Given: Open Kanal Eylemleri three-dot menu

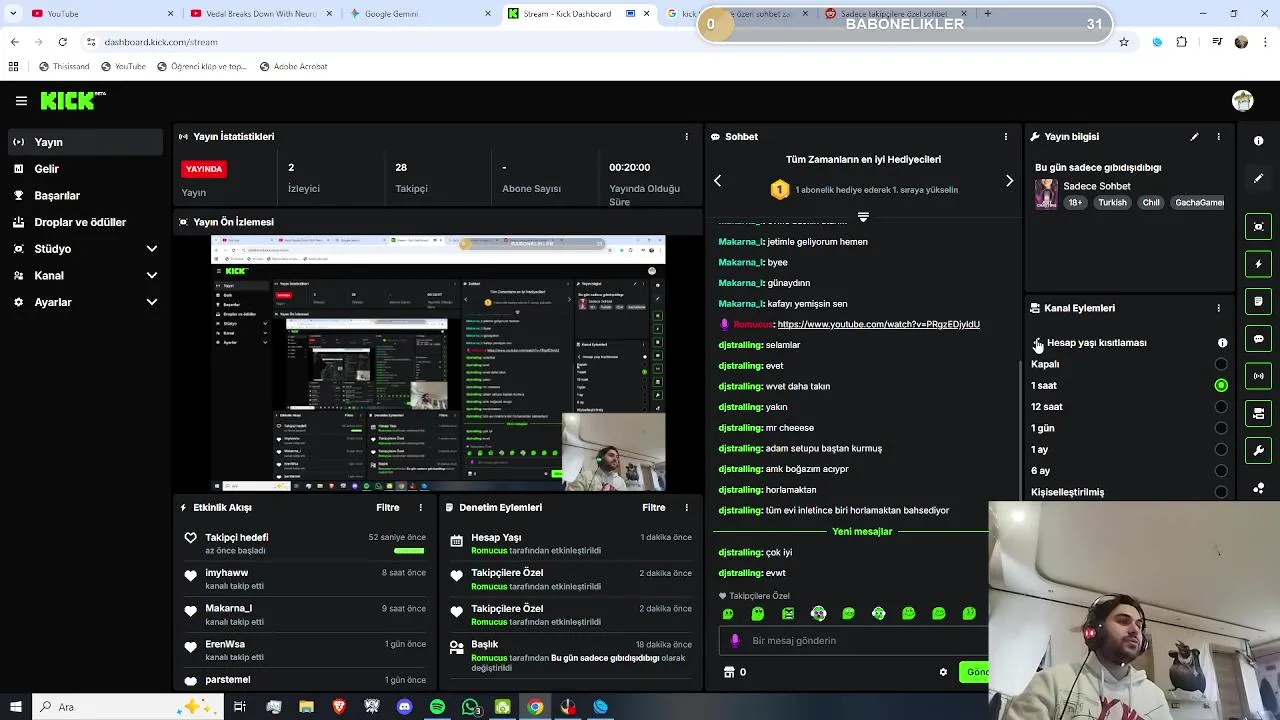Looking at the screenshot, I should [x=1218, y=308].
